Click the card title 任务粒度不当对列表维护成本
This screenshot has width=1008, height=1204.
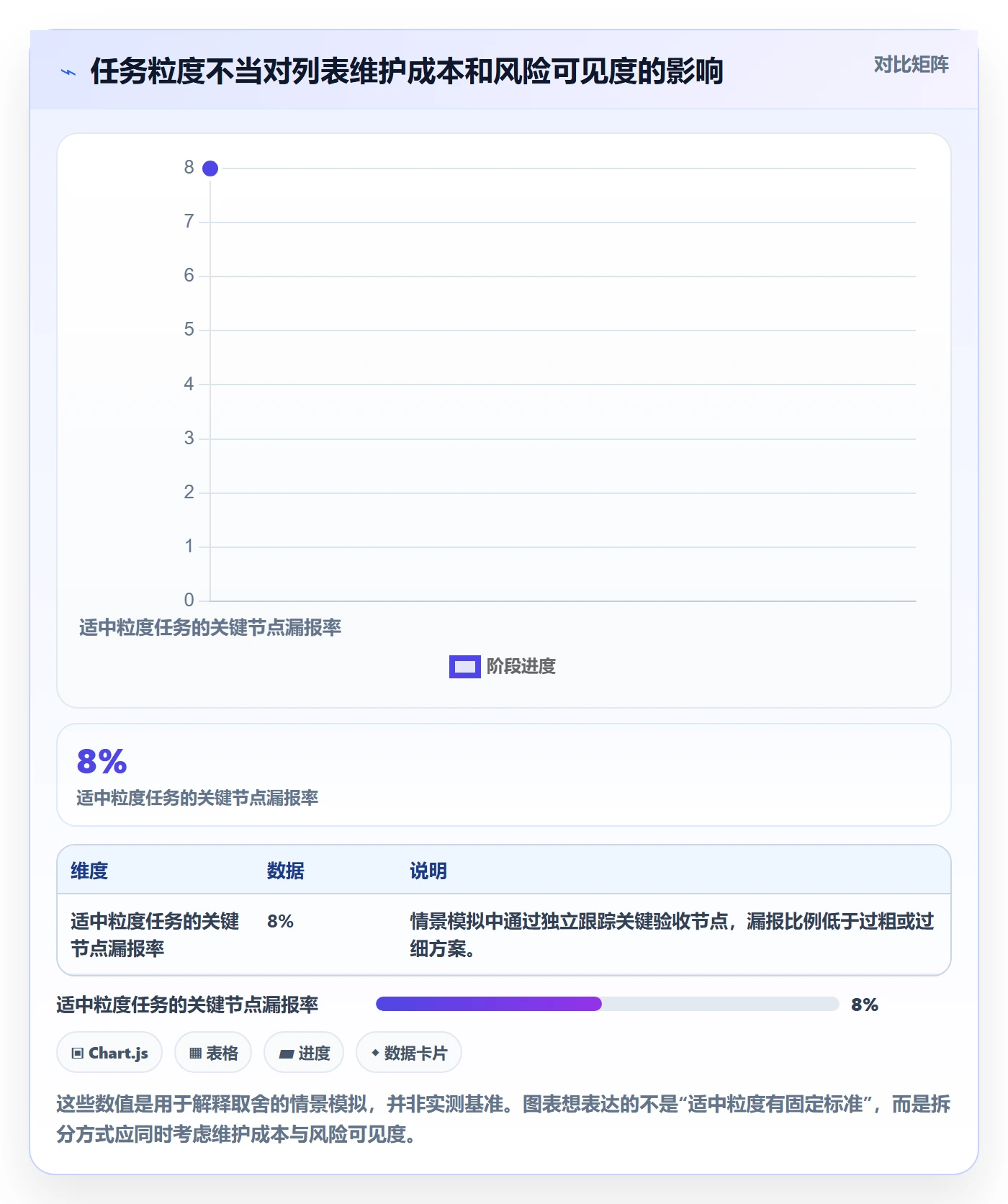pyautogui.click(x=407, y=71)
